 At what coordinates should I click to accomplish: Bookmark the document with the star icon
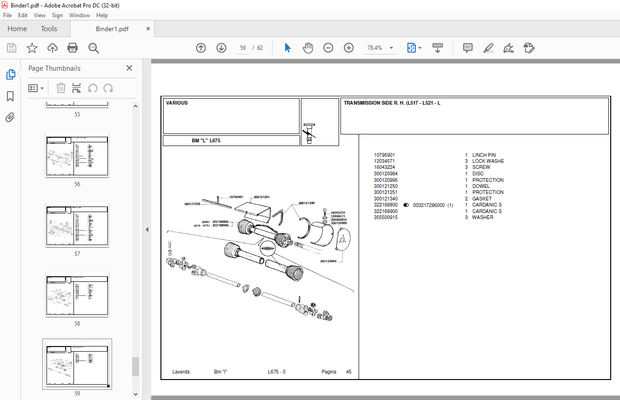[x=32, y=48]
